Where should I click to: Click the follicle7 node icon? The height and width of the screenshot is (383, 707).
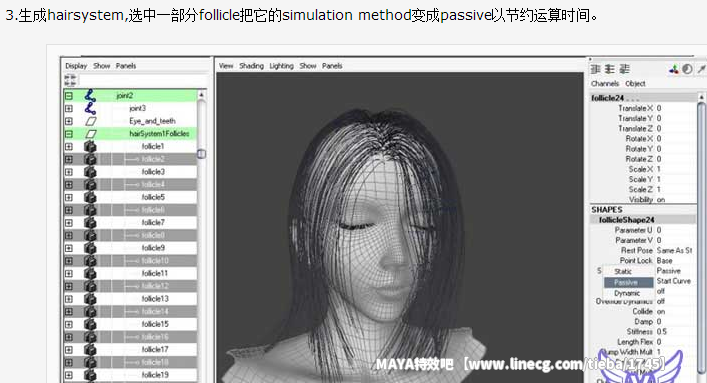[90, 222]
